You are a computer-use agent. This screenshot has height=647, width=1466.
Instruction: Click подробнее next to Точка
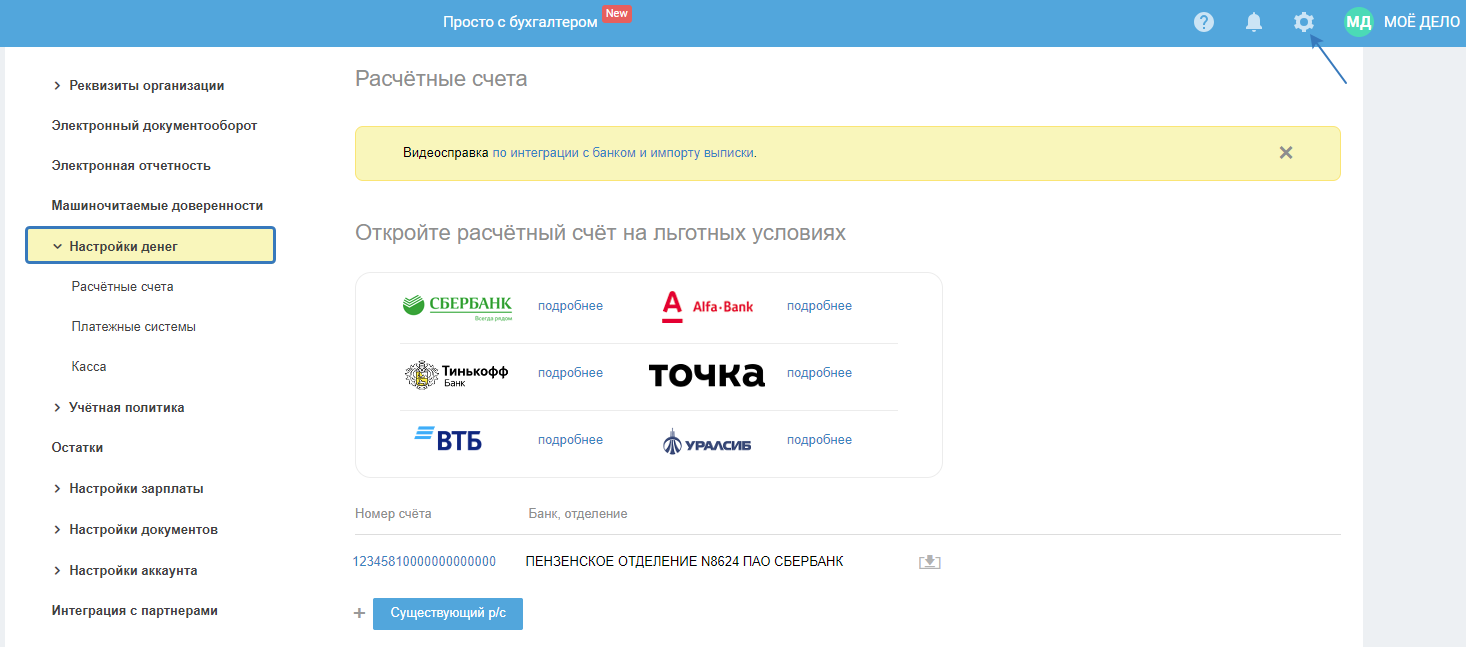click(819, 373)
